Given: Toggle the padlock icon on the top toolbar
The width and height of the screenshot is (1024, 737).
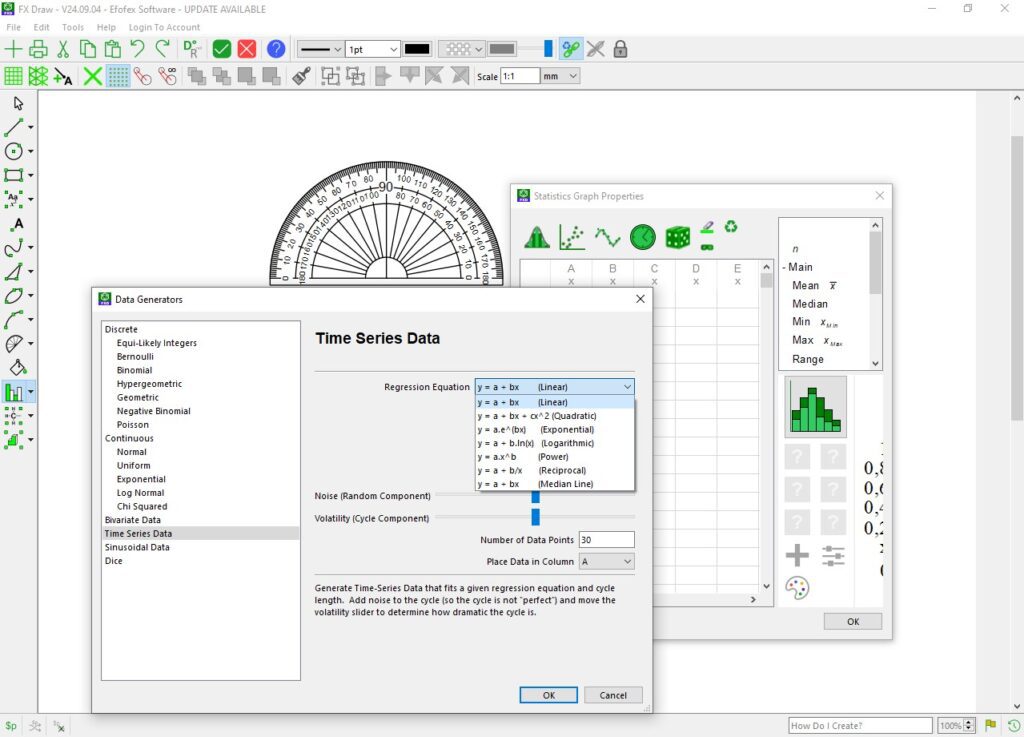Looking at the screenshot, I should pyautogui.click(x=620, y=47).
